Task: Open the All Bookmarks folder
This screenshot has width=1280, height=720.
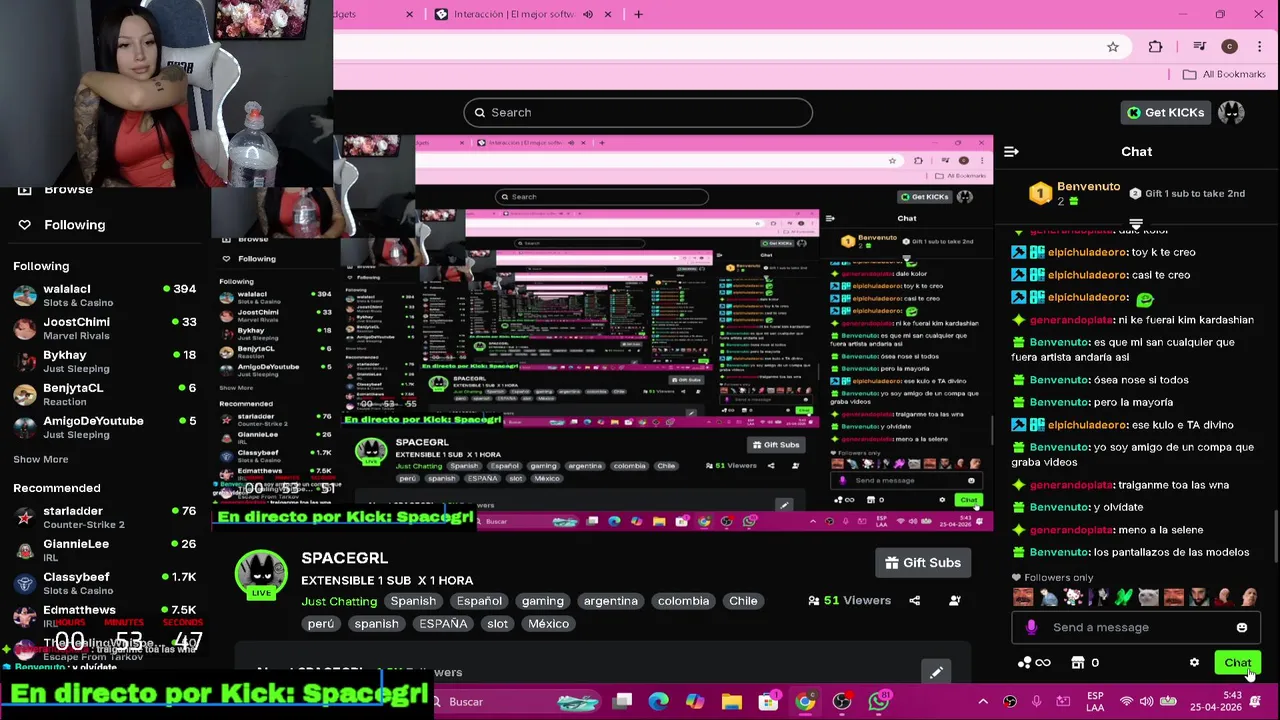Action: (x=1224, y=74)
